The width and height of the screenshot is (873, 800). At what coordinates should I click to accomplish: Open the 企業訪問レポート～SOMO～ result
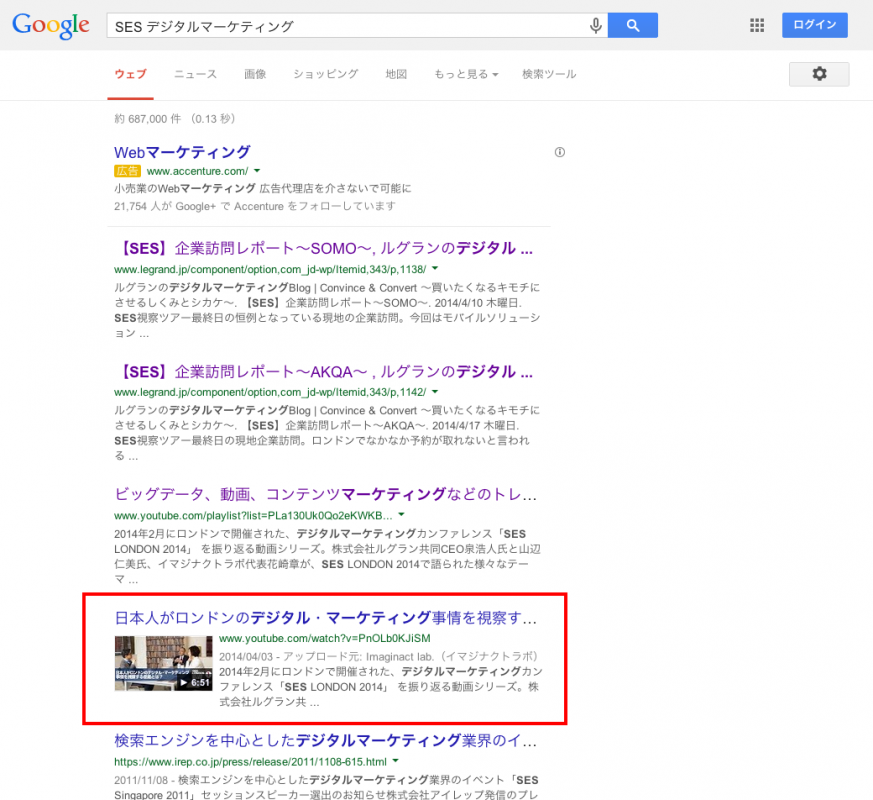[324, 248]
